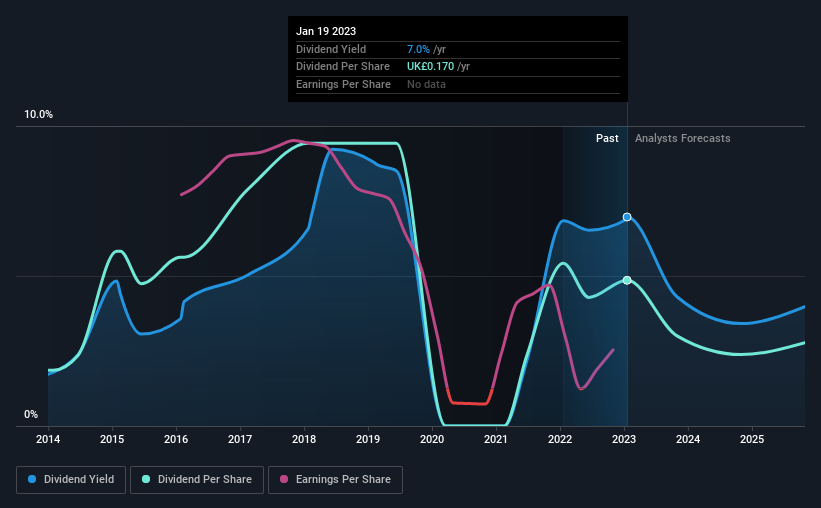This screenshot has height=508, width=821.
Task: Select the 2021 x-axis label
Action: coord(496,439)
